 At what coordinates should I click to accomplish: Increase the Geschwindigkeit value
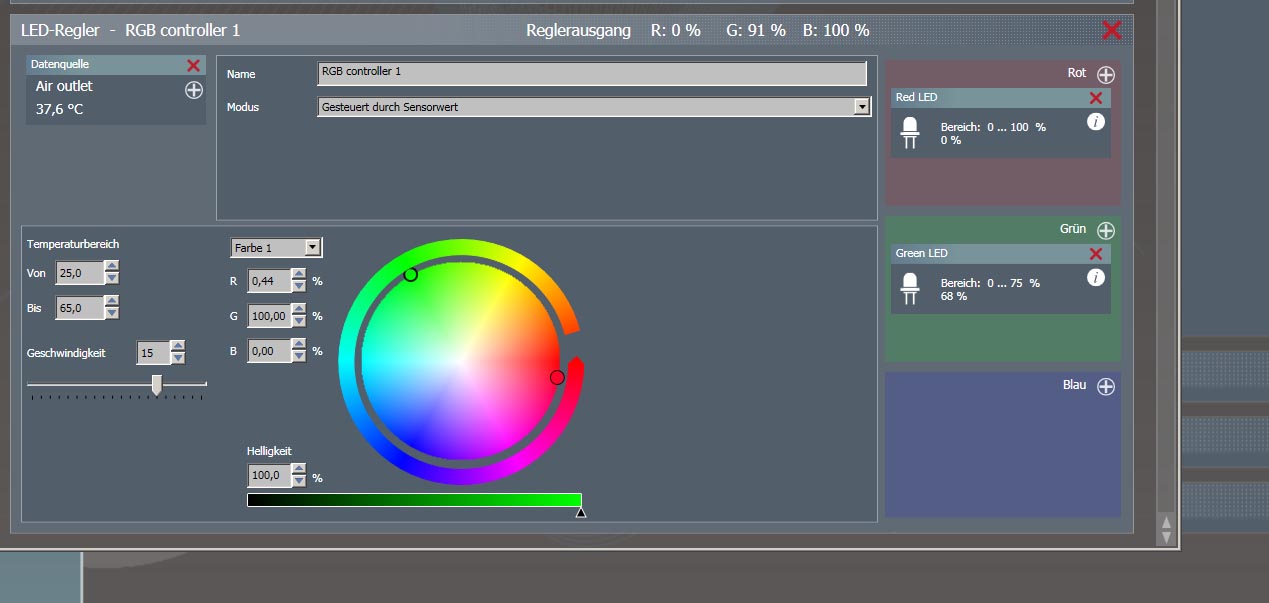(178, 347)
